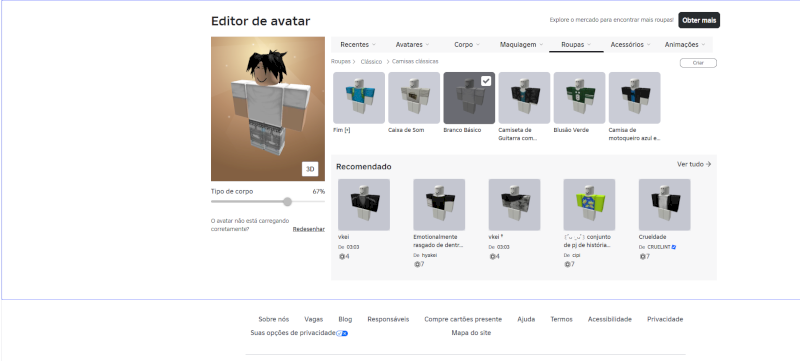Open the Recentes tab dropdown
This screenshot has height=361, width=800.
pyautogui.click(x=358, y=44)
